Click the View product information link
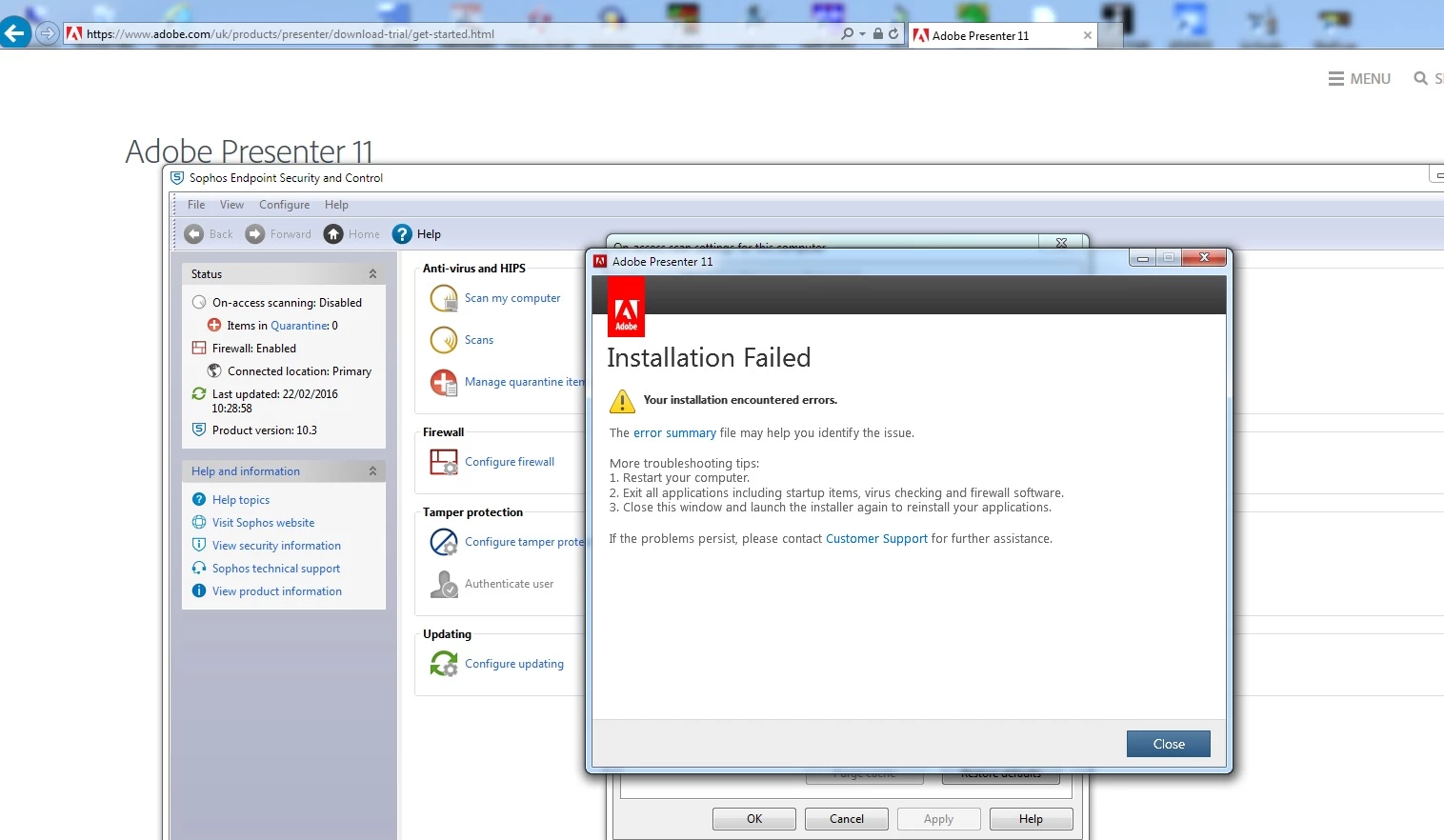This screenshot has width=1444, height=840. pos(277,591)
